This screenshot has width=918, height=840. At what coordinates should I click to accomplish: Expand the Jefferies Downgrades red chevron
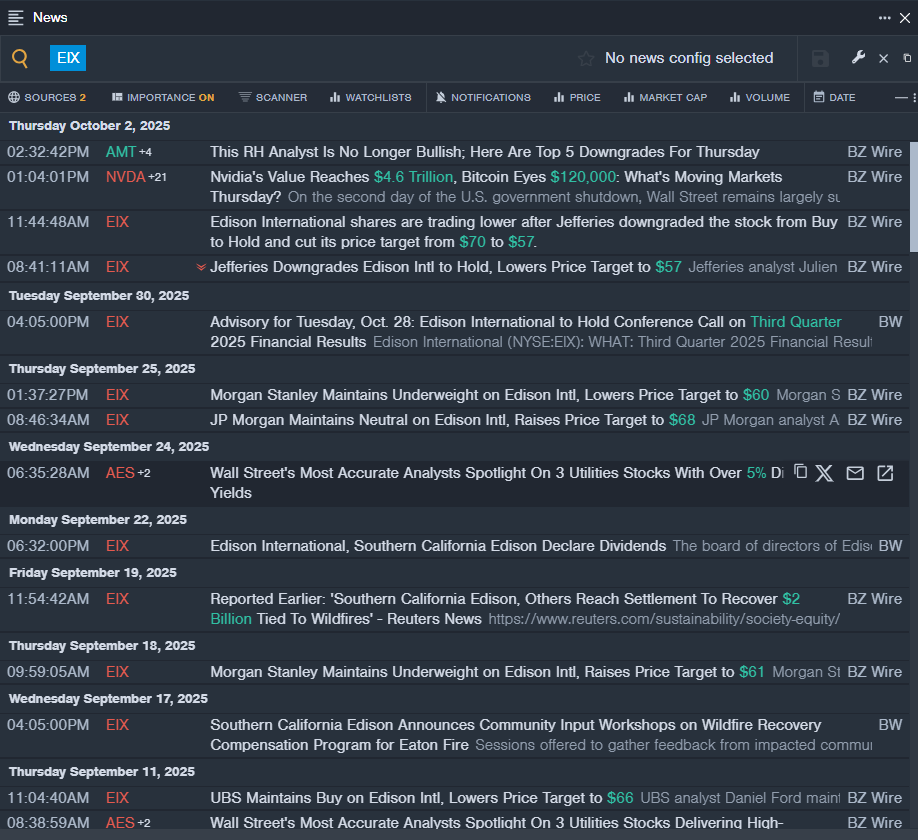coord(201,267)
